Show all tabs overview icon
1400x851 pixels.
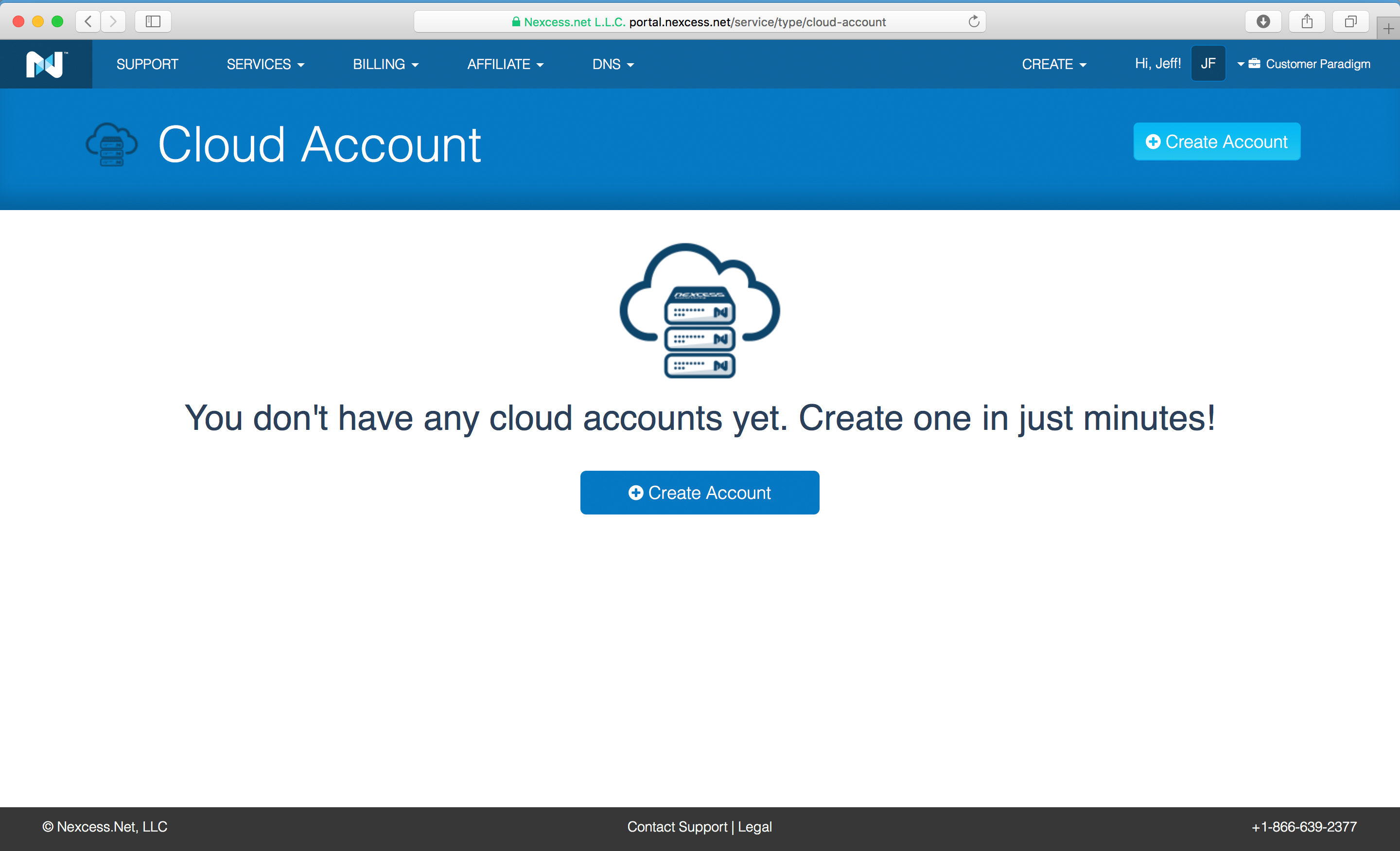1350,21
